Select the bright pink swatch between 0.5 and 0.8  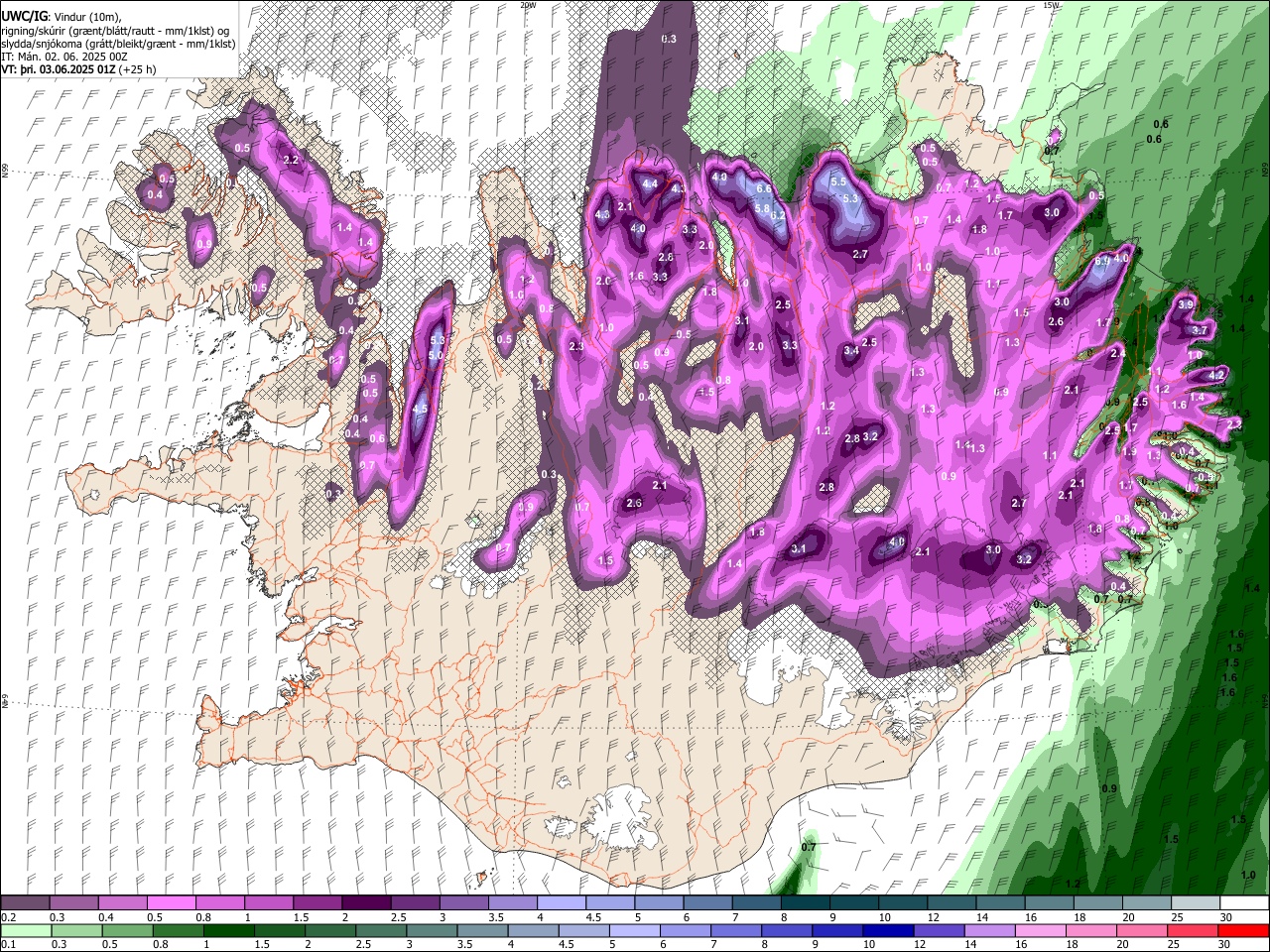pos(171,903)
